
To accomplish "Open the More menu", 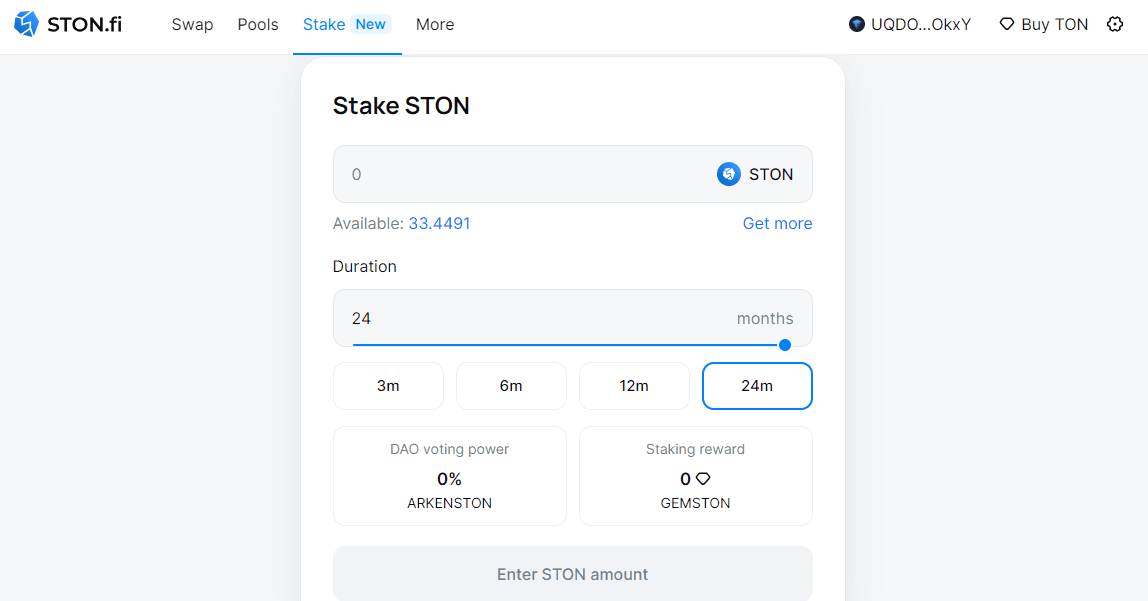I will pyautogui.click(x=435, y=24).
